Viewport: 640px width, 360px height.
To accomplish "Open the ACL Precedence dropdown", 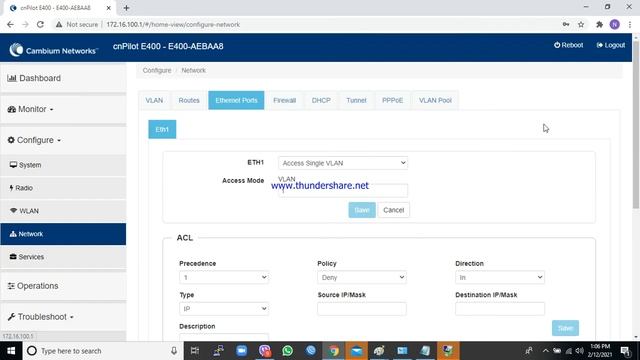I will (x=224, y=278).
